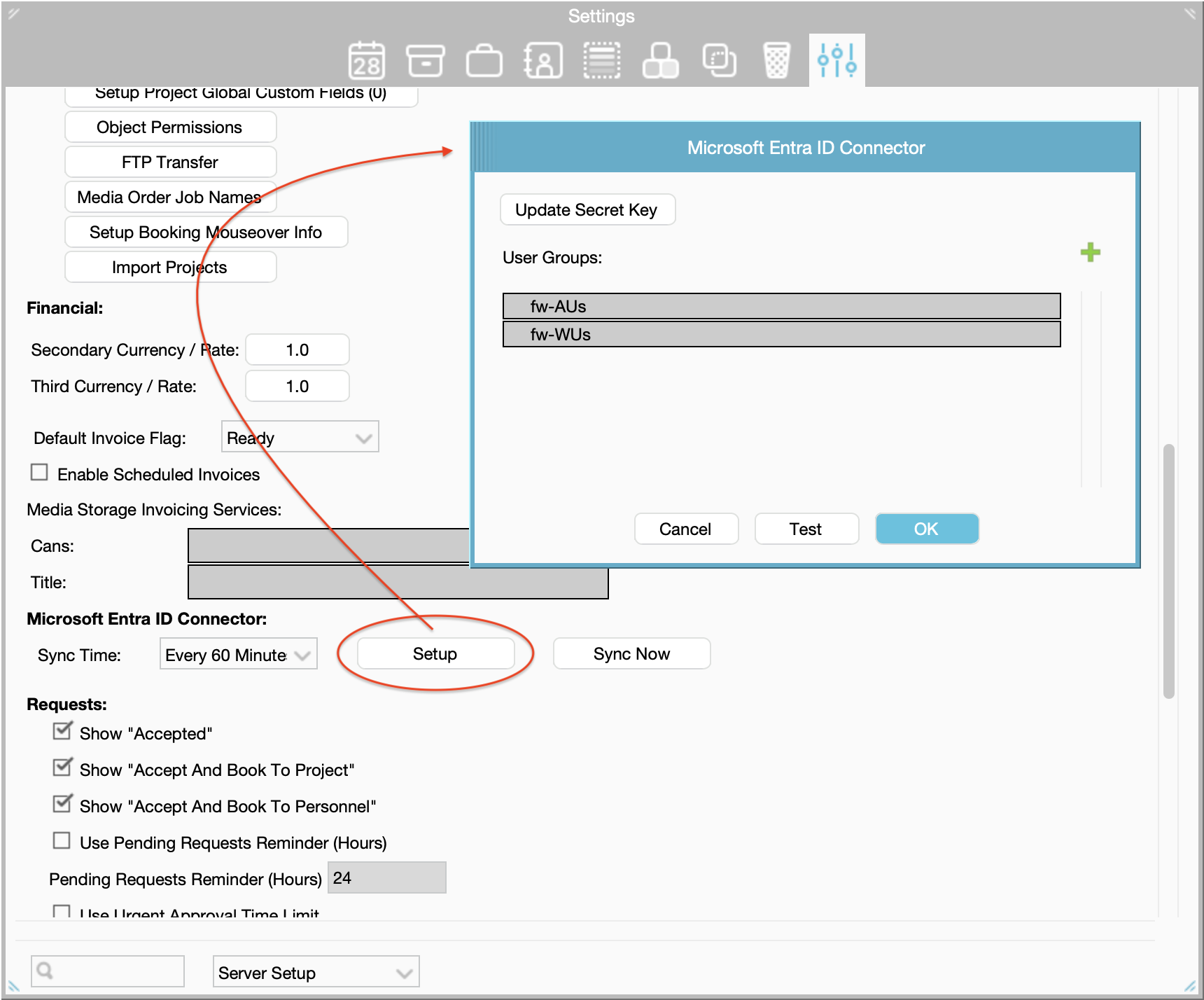Image resolution: width=1204 pixels, height=1000 pixels.
Task: Open the trash bin settings icon
Action: coord(776,60)
